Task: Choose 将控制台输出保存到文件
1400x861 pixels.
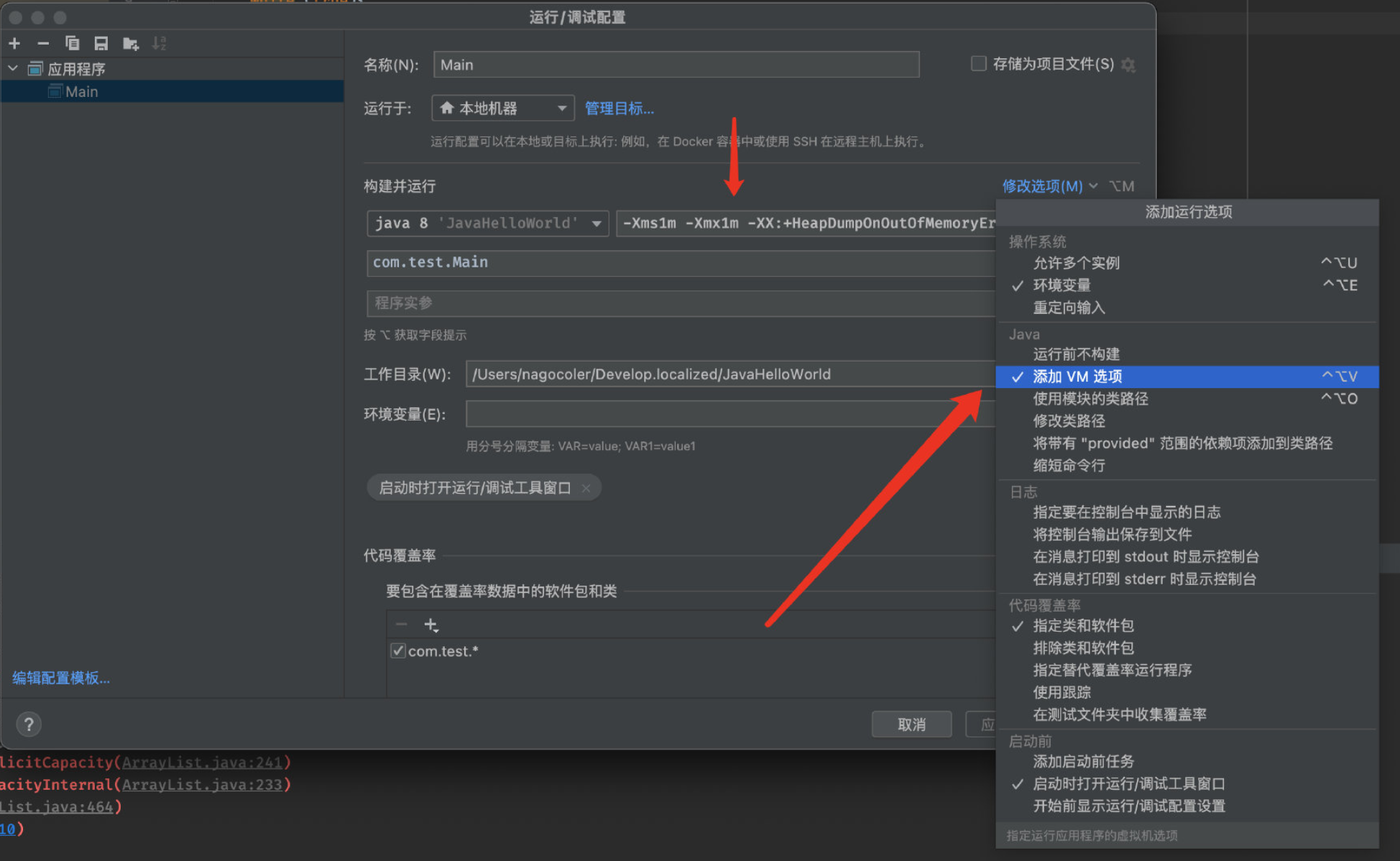Action: coord(1187,535)
